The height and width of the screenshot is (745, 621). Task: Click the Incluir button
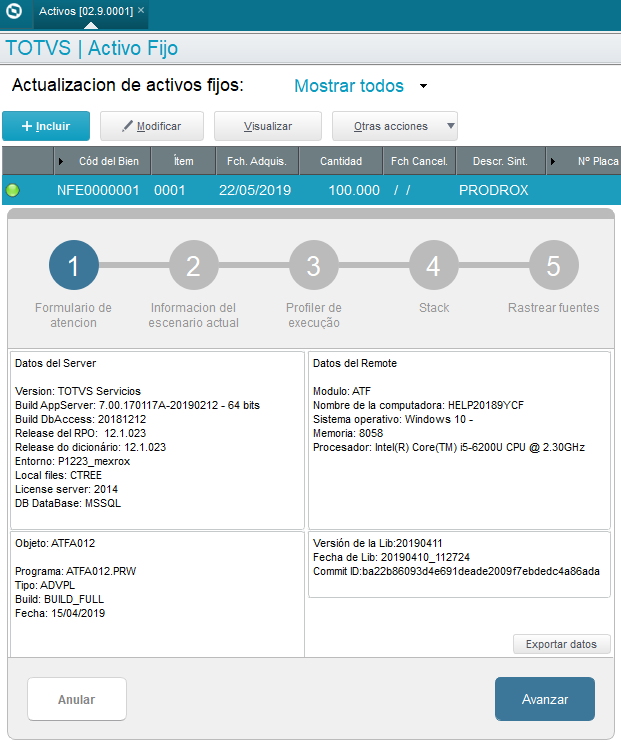pos(46,126)
